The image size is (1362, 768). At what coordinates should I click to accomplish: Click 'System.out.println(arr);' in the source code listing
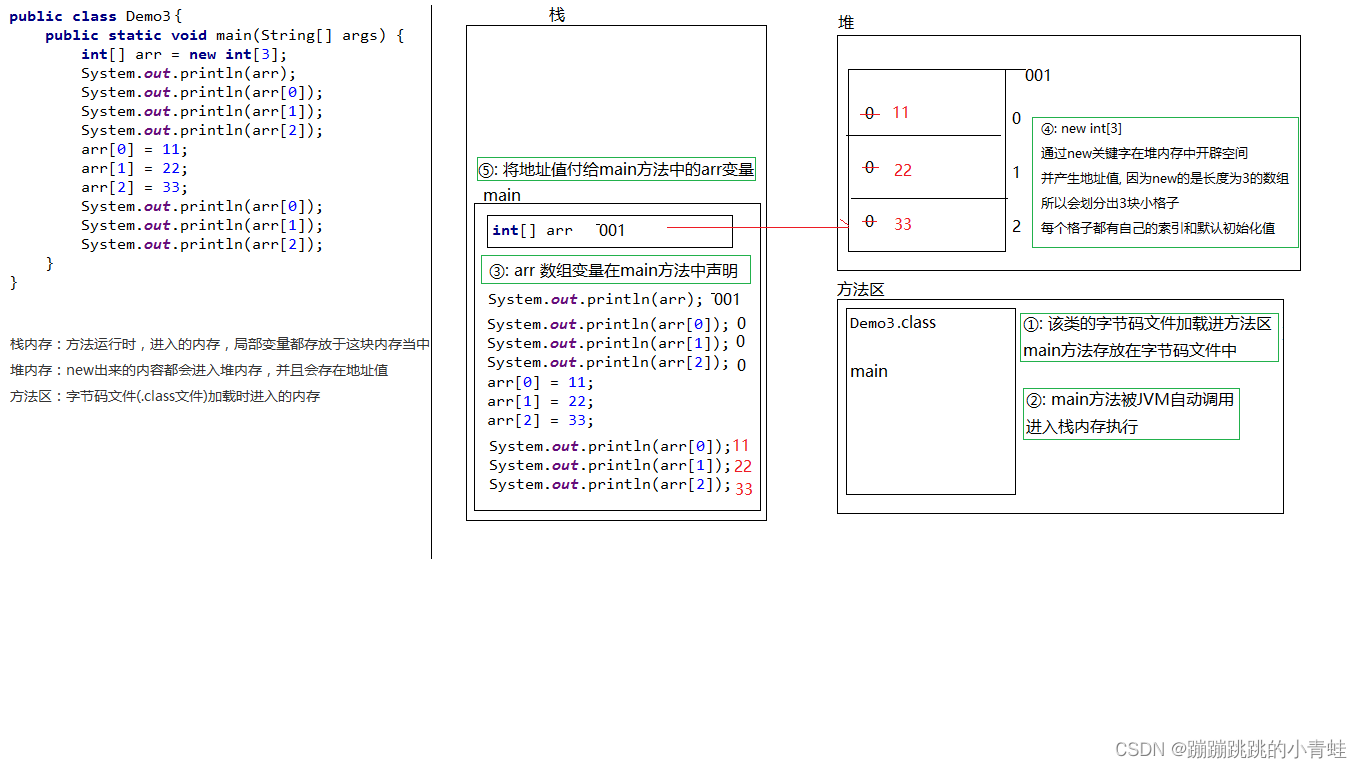point(189,73)
